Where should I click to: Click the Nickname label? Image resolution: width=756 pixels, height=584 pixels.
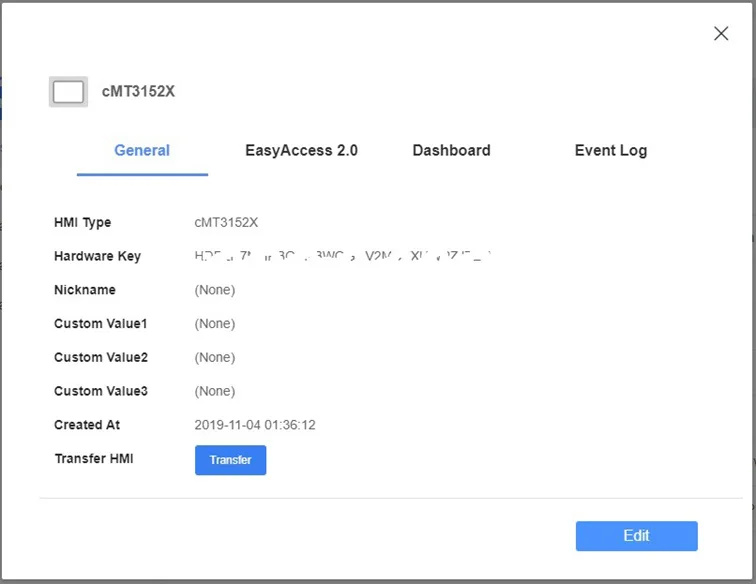pyautogui.click(x=85, y=290)
